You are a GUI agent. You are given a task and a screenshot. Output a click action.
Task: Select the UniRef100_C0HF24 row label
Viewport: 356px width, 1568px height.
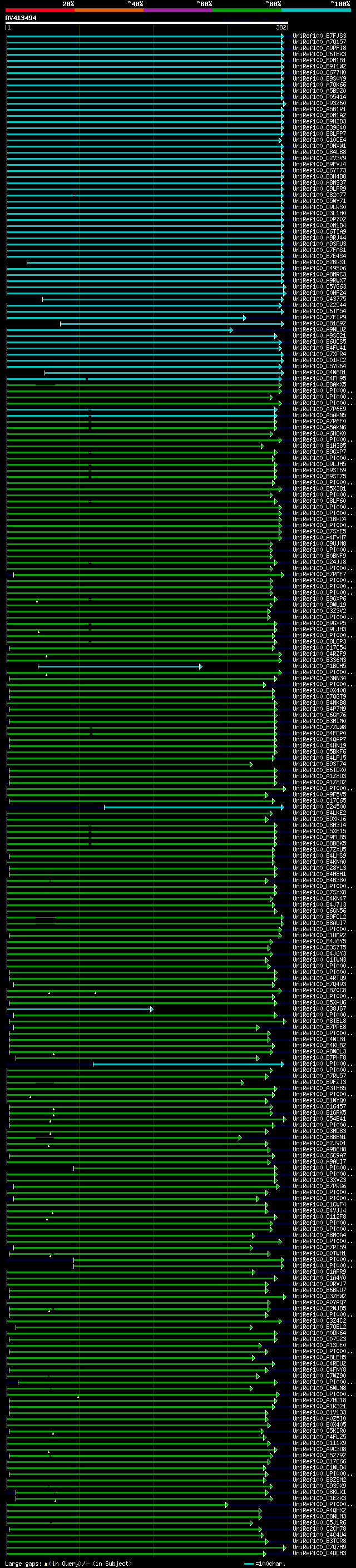click(x=319, y=293)
